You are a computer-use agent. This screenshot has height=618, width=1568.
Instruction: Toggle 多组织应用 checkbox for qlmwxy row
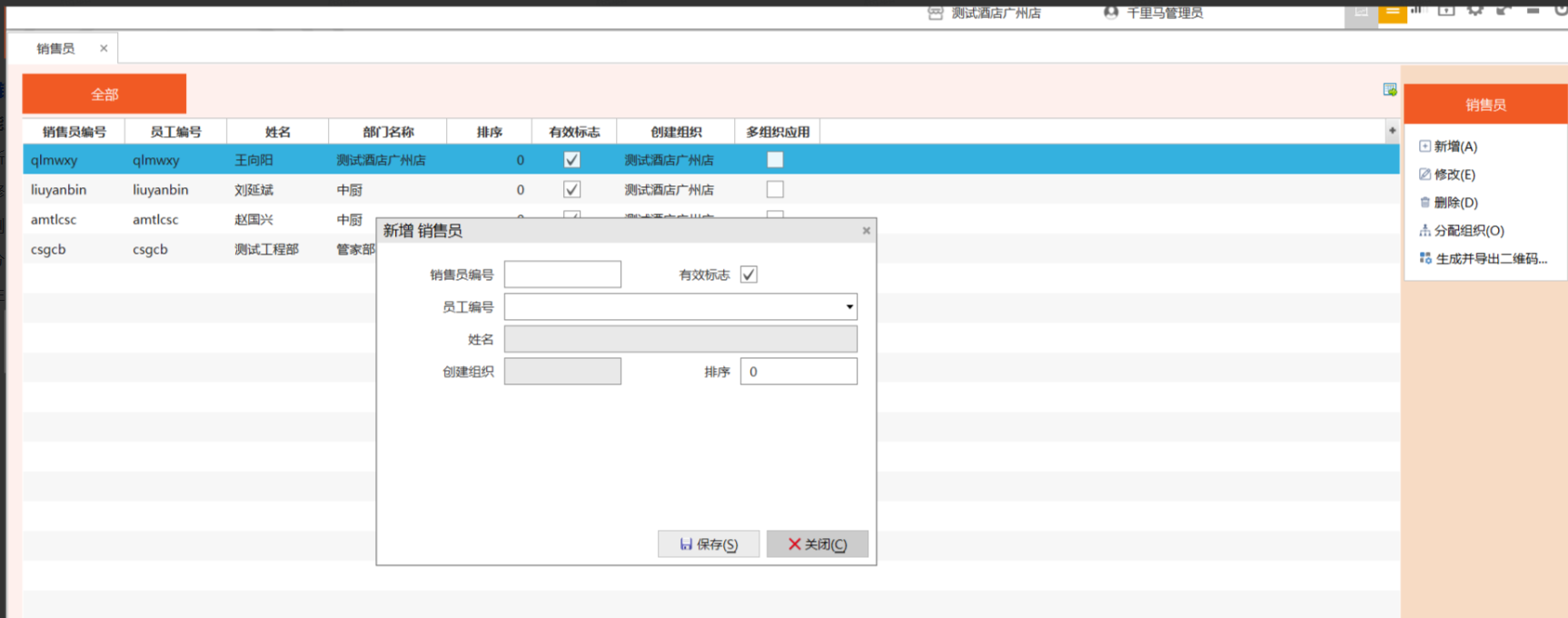coord(775,160)
